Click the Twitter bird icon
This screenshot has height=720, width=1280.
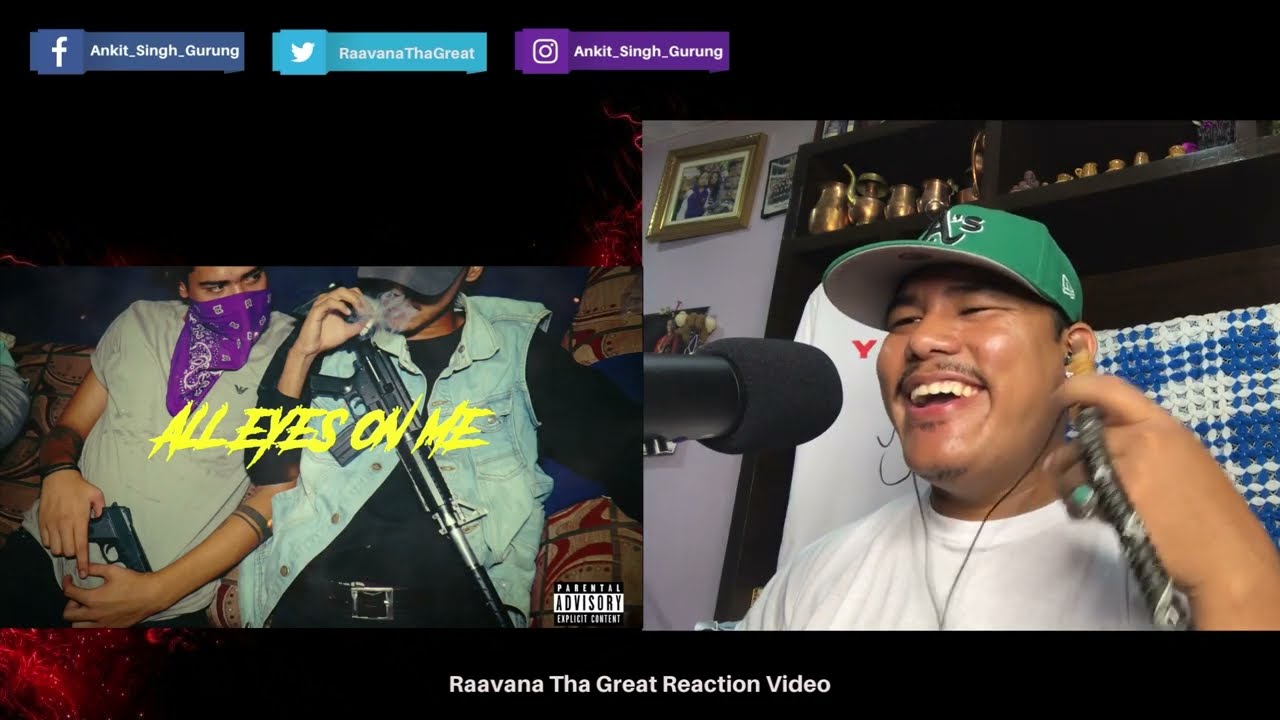coord(302,53)
